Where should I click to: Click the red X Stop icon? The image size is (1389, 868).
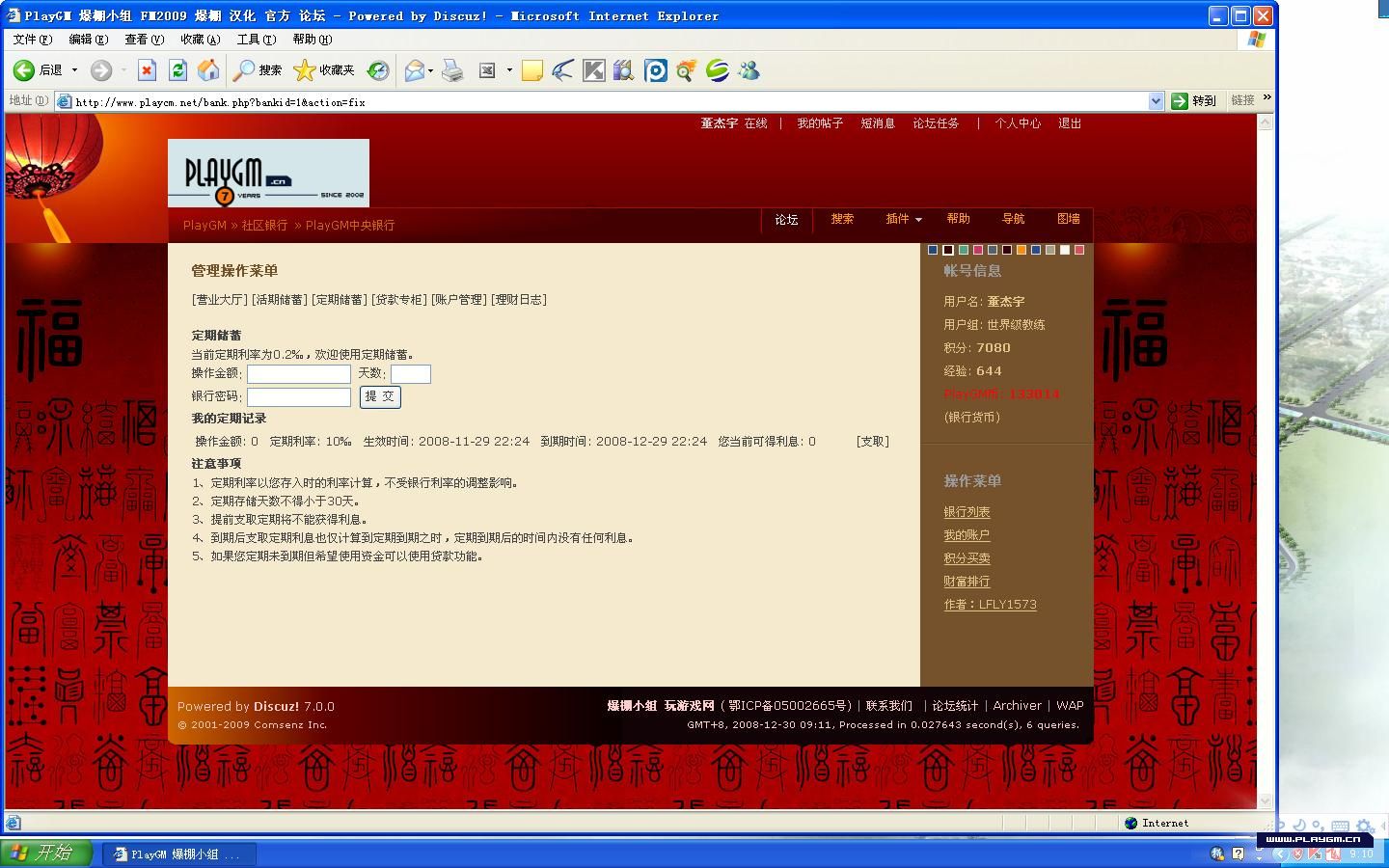pos(147,70)
